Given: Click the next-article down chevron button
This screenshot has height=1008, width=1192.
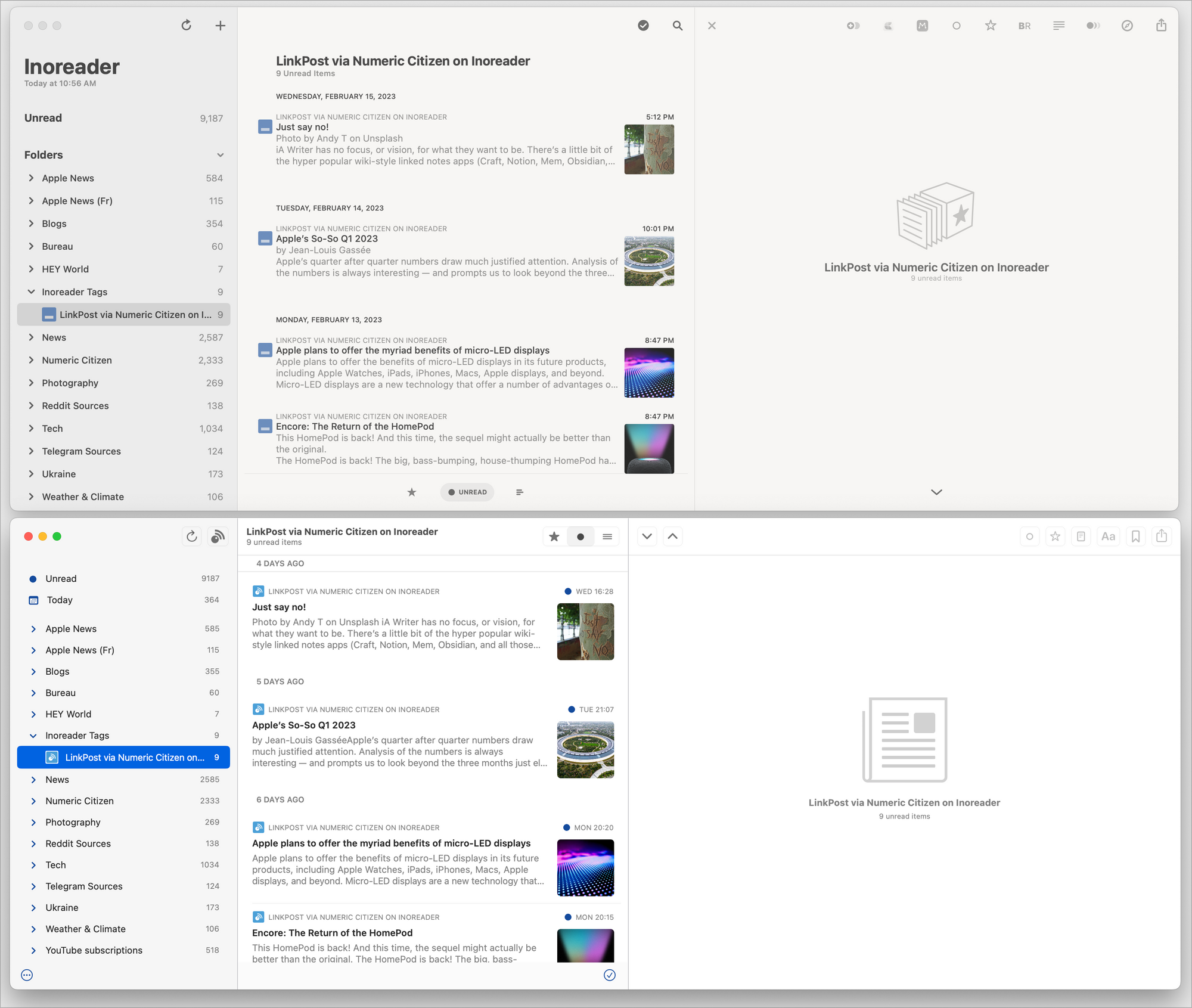Looking at the screenshot, I should 647,536.
